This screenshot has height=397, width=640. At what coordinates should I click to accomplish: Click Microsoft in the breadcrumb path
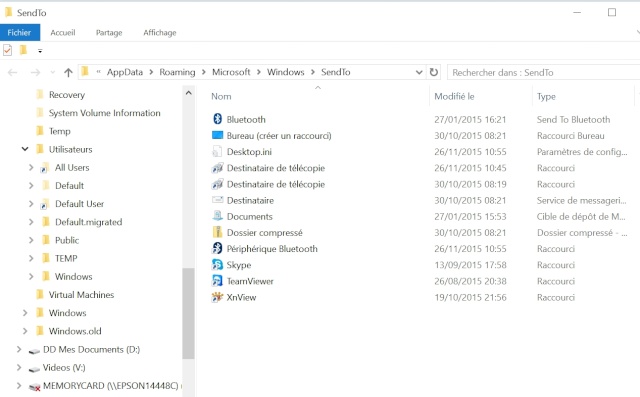tap(231, 72)
